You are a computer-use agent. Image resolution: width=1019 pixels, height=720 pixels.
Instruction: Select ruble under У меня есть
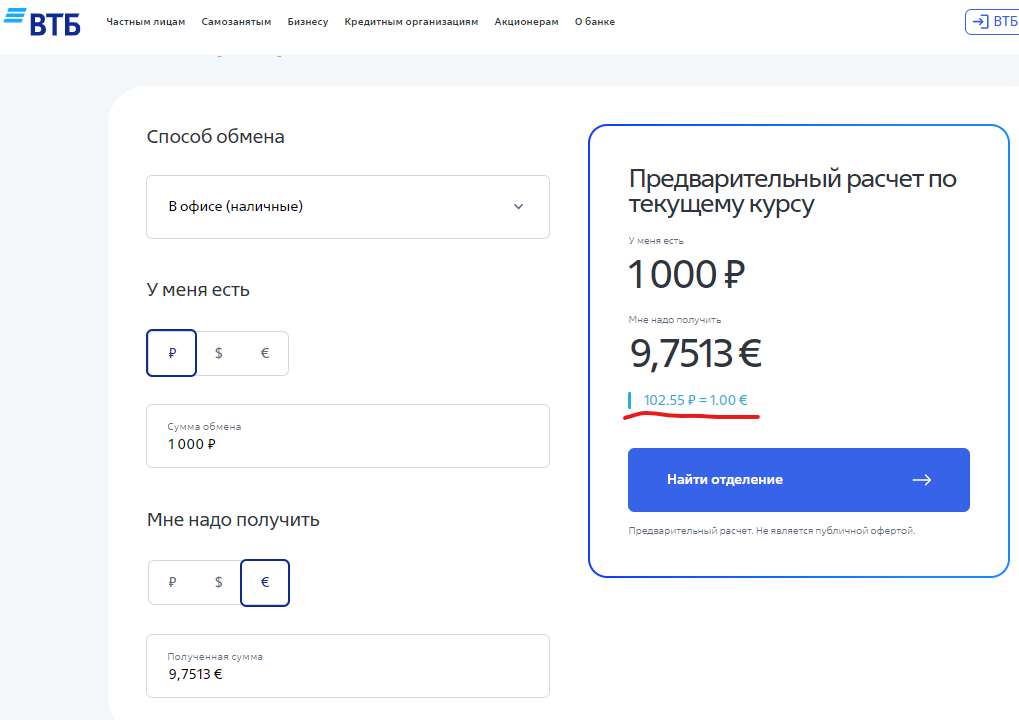tap(172, 354)
